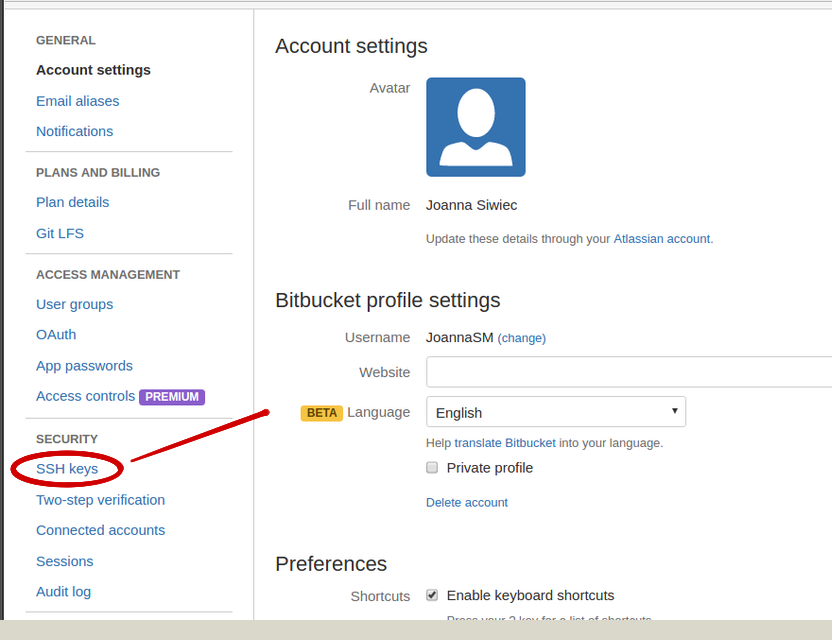Viewport: 832px width, 640px height.
Task: Open Sessions page
Action: pos(65,561)
